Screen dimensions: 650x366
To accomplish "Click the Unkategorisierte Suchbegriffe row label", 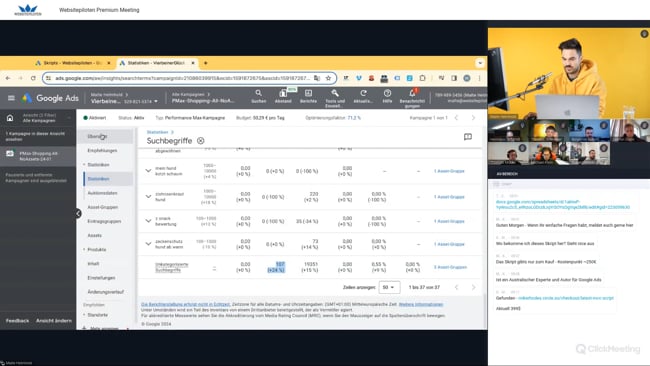I will 172,267.
